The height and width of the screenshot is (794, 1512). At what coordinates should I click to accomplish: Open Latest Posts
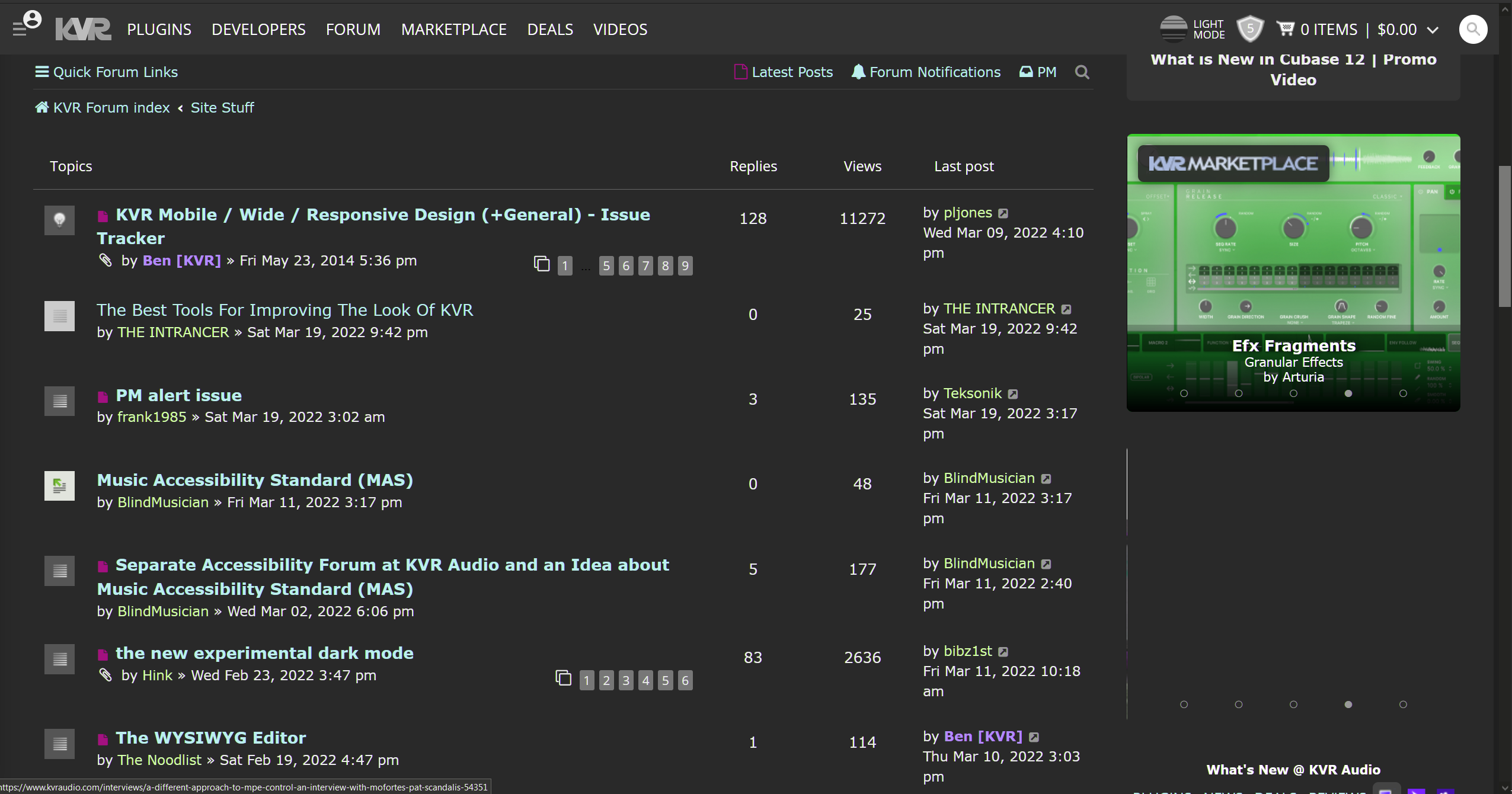[x=784, y=72]
